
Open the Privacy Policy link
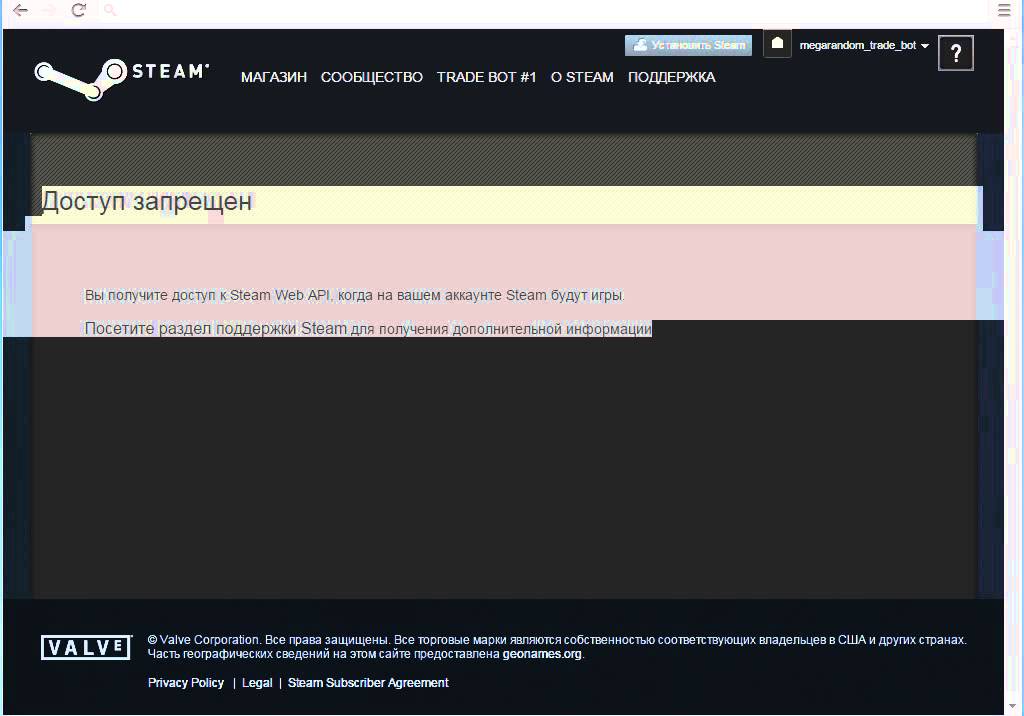pyautogui.click(x=185, y=683)
